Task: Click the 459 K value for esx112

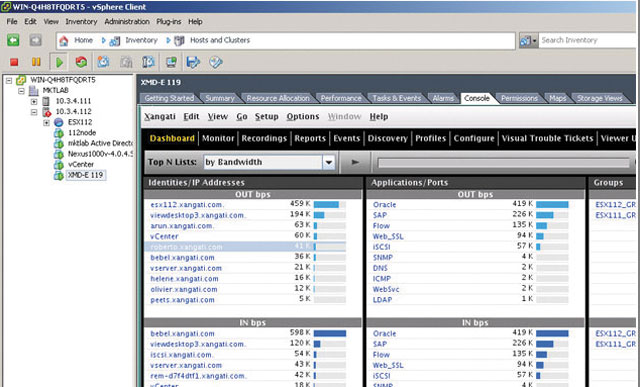Action: pos(300,203)
